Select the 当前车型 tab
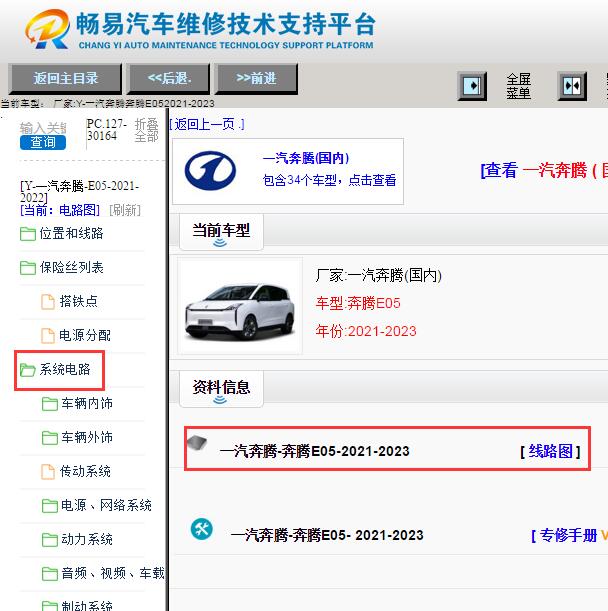608x611 pixels. point(221,232)
